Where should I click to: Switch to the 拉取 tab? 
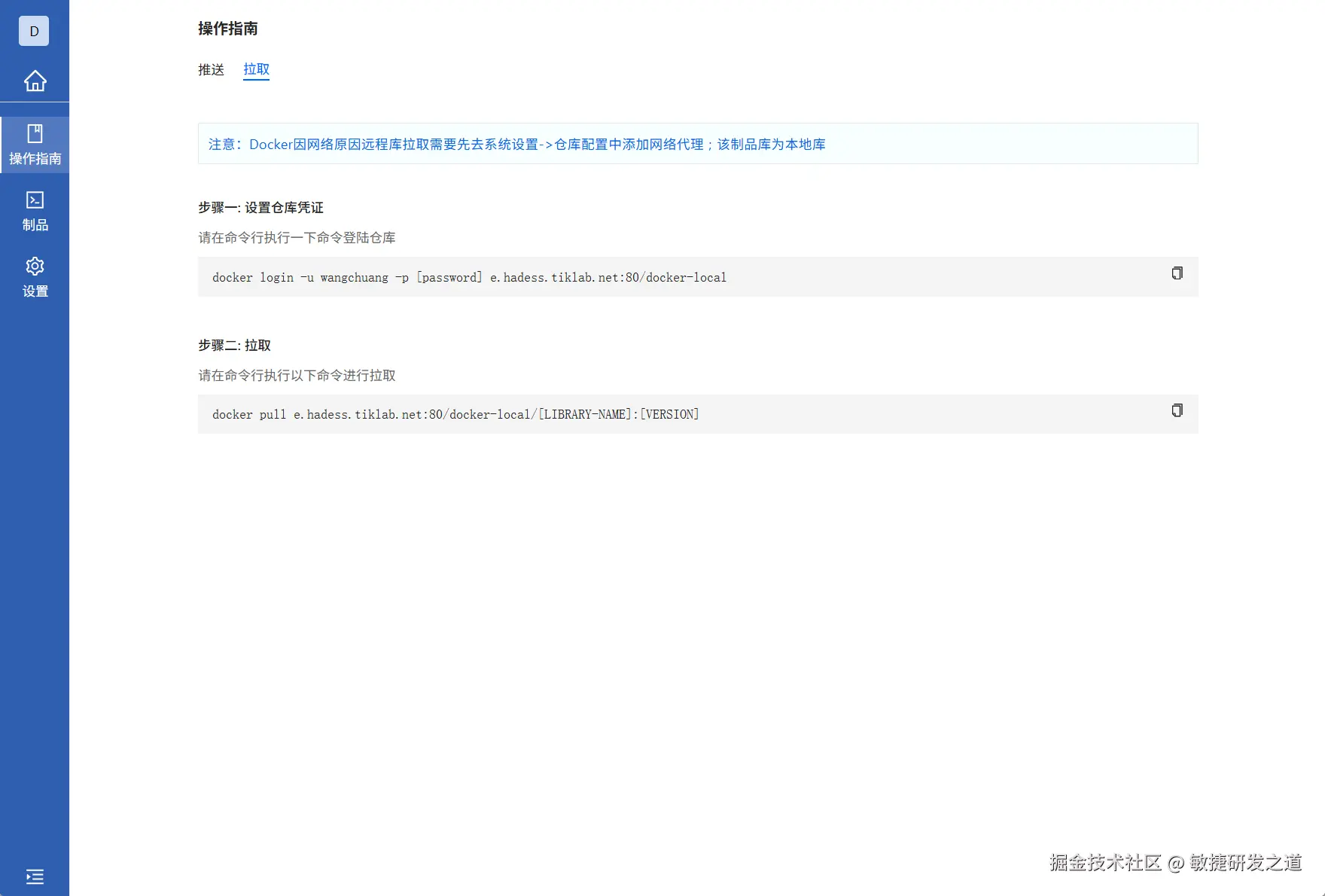click(x=256, y=69)
